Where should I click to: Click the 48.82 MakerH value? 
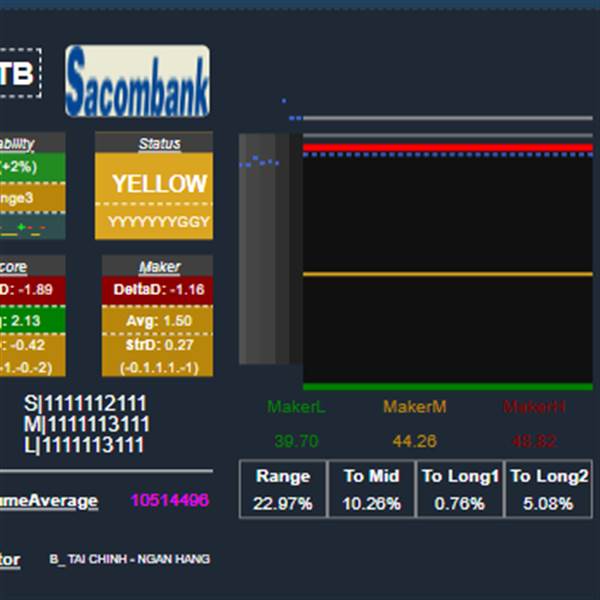point(534,441)
